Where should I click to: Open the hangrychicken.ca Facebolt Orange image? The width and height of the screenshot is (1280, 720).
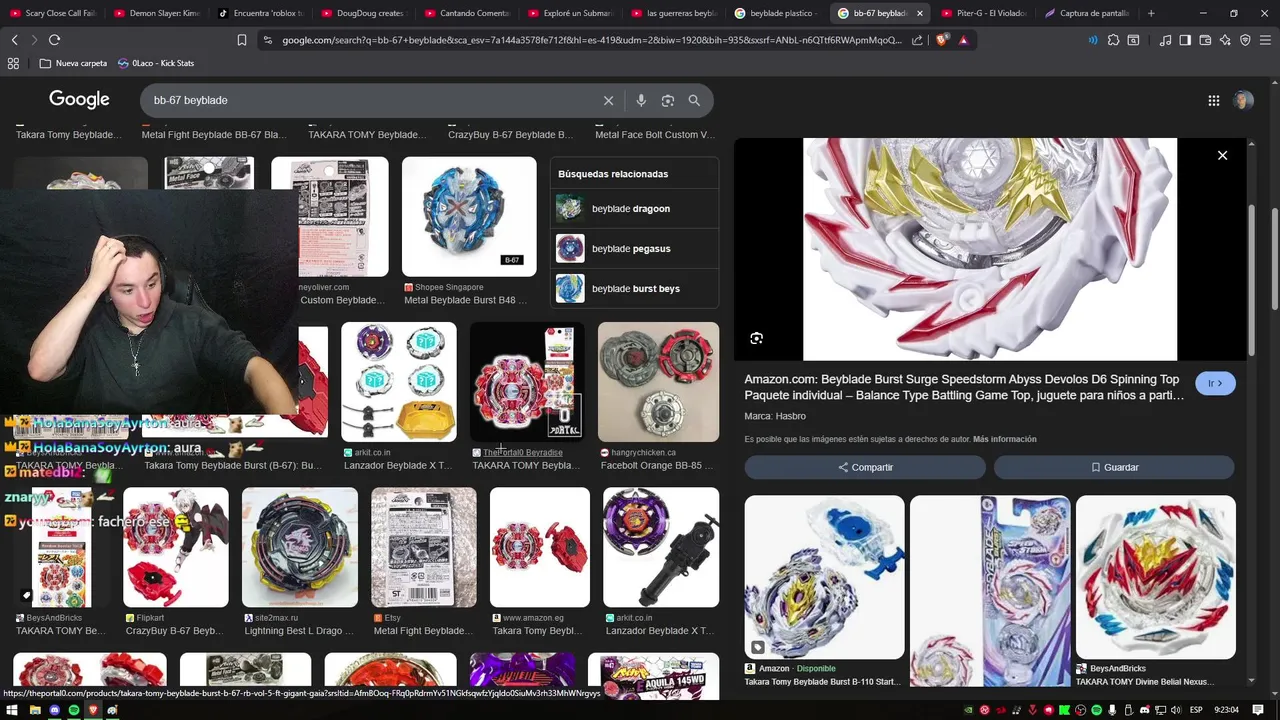pyautogui.click(x=658, y=381)
